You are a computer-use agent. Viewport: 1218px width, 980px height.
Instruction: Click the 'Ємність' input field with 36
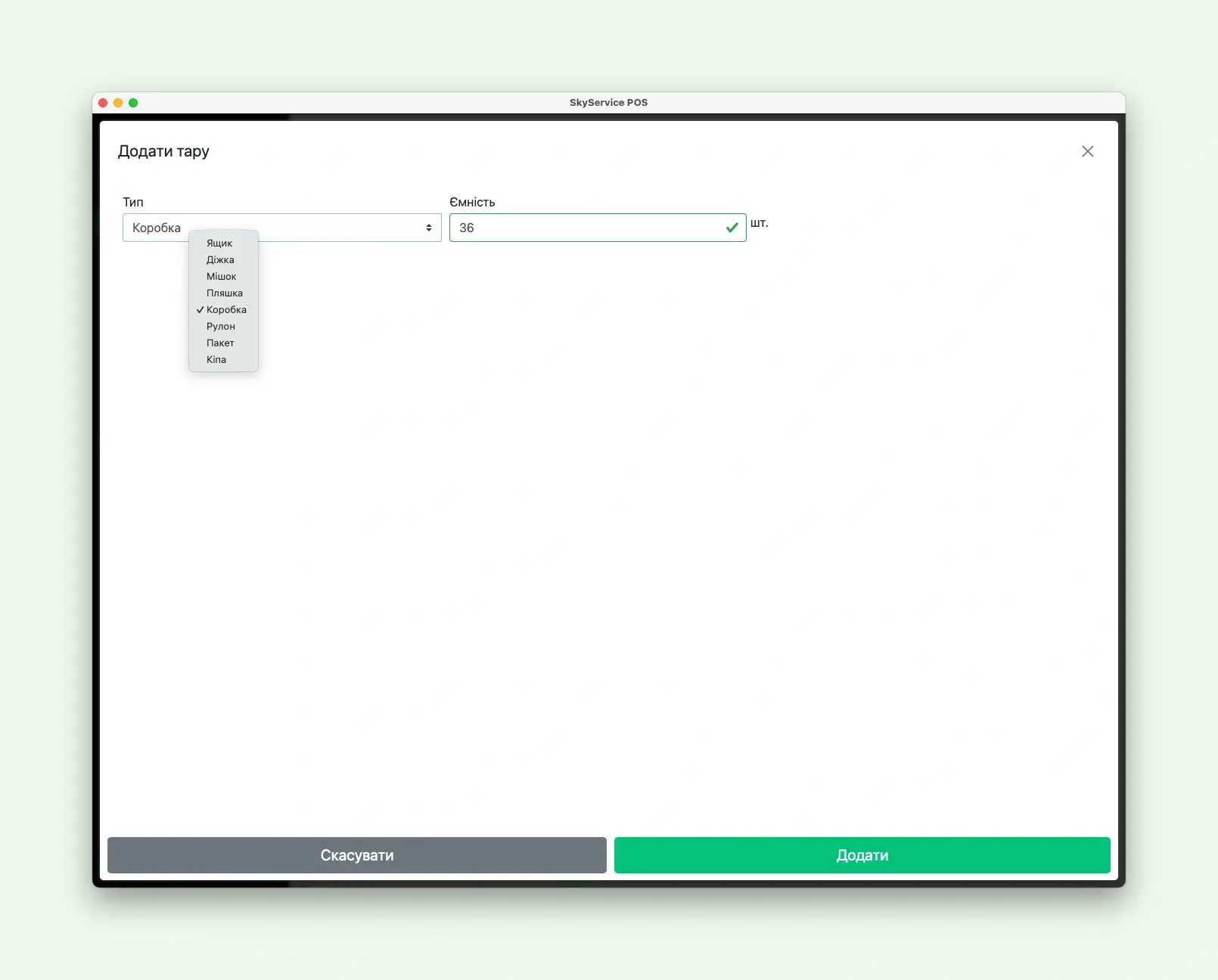[x=598, y=228]
